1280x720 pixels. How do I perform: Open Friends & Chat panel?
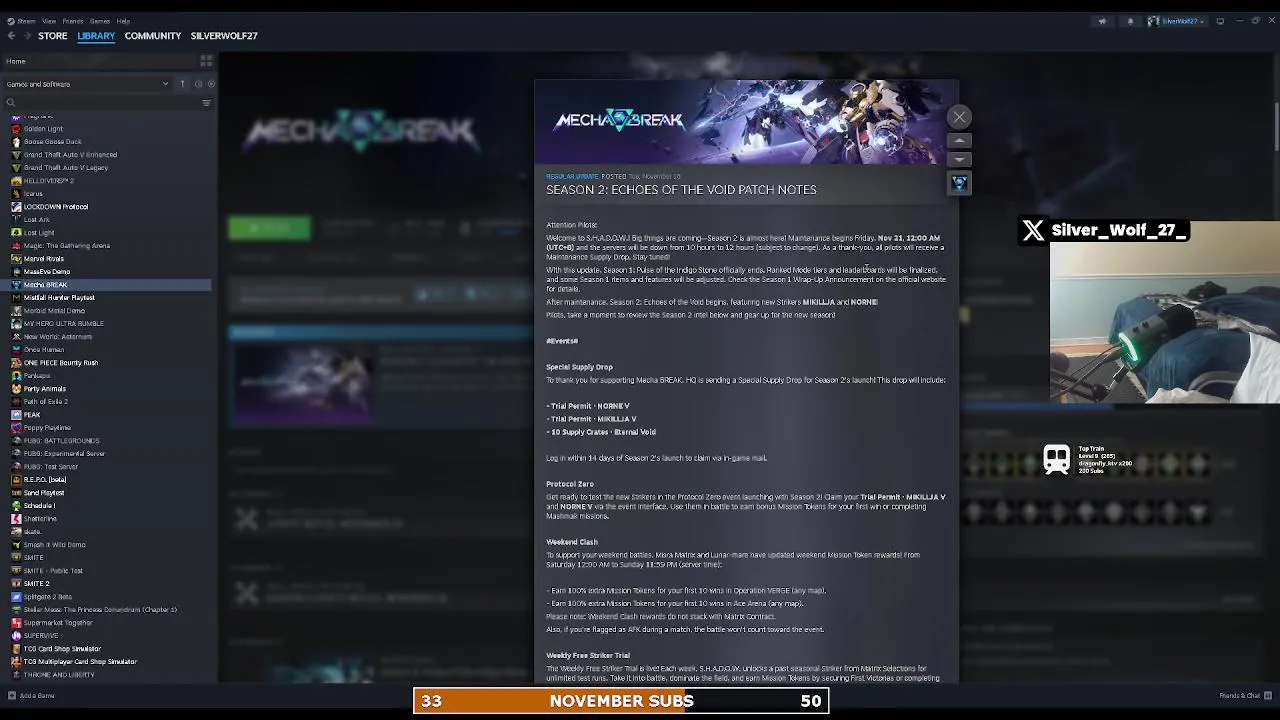click(x=1243, y=695)
